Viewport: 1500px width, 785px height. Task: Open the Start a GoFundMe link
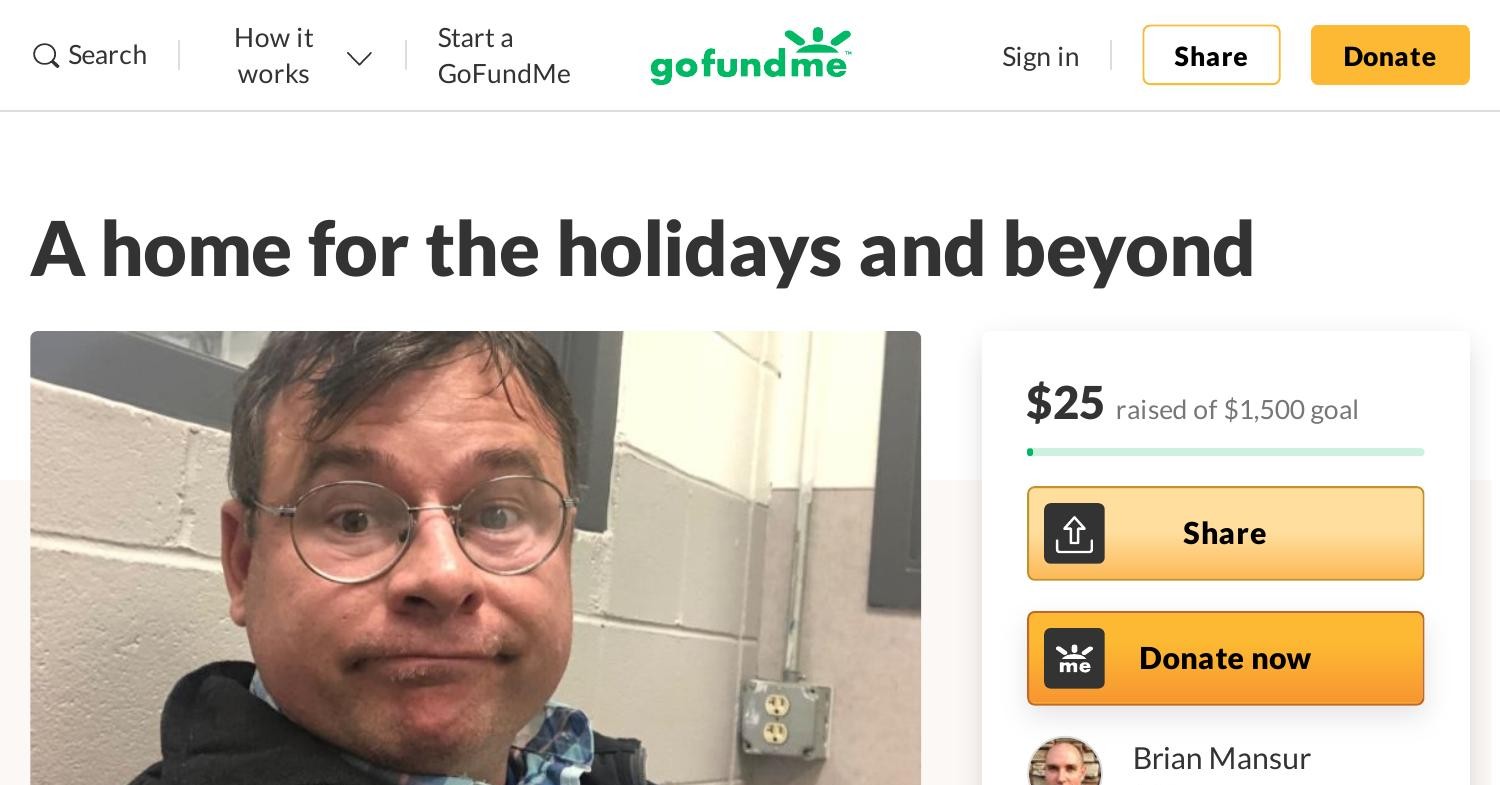[504, 56]
